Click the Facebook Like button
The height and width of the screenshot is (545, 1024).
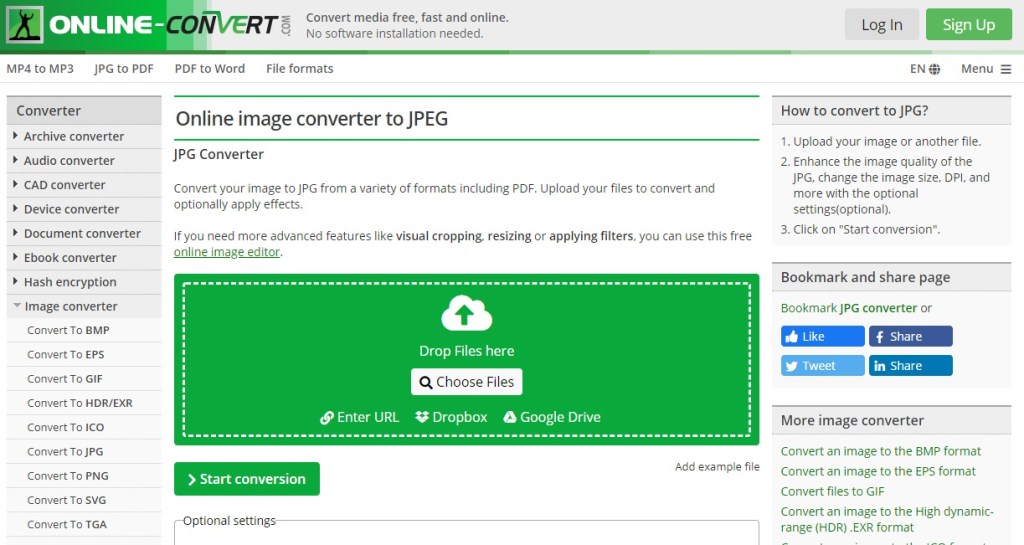821,337
